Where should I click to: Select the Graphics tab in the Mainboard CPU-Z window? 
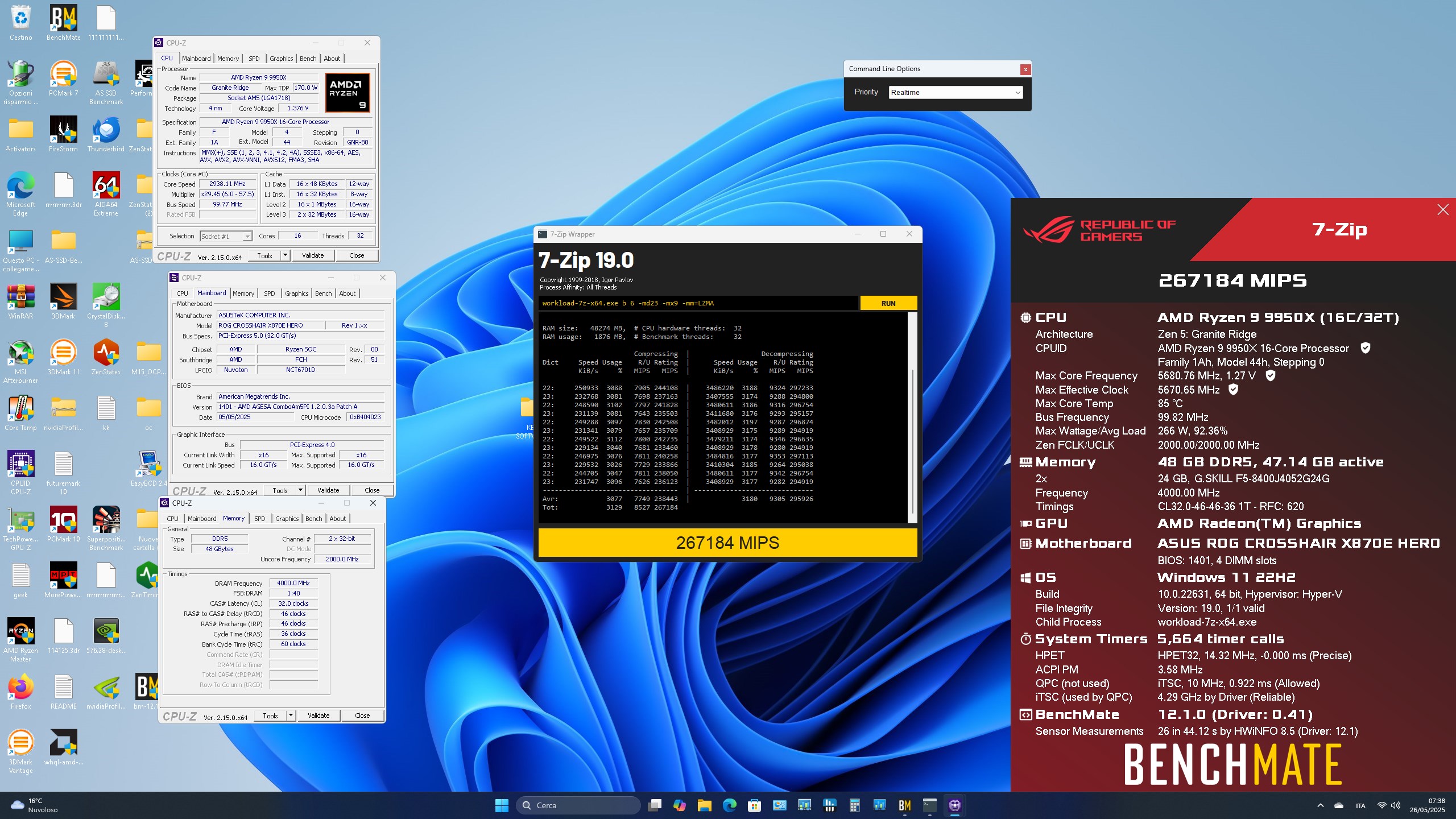(297, 293)
